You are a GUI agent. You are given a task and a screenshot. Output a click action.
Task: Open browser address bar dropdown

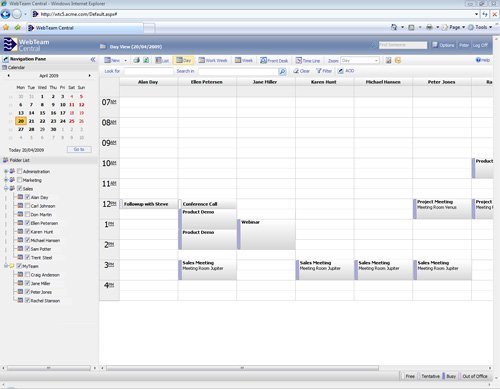coord(476,14)
